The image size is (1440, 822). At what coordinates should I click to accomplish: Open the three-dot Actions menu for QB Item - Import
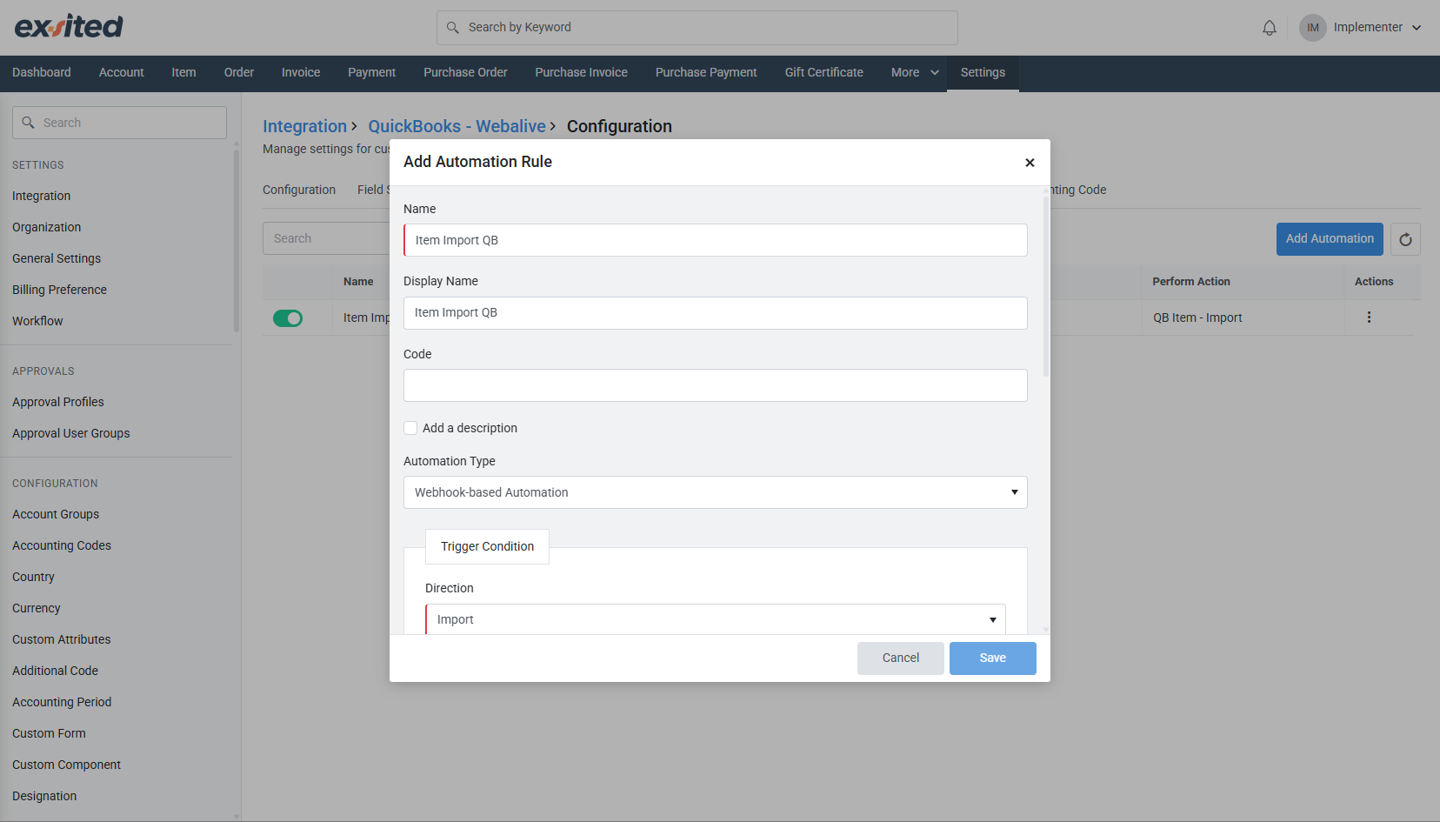[1369, 318]
